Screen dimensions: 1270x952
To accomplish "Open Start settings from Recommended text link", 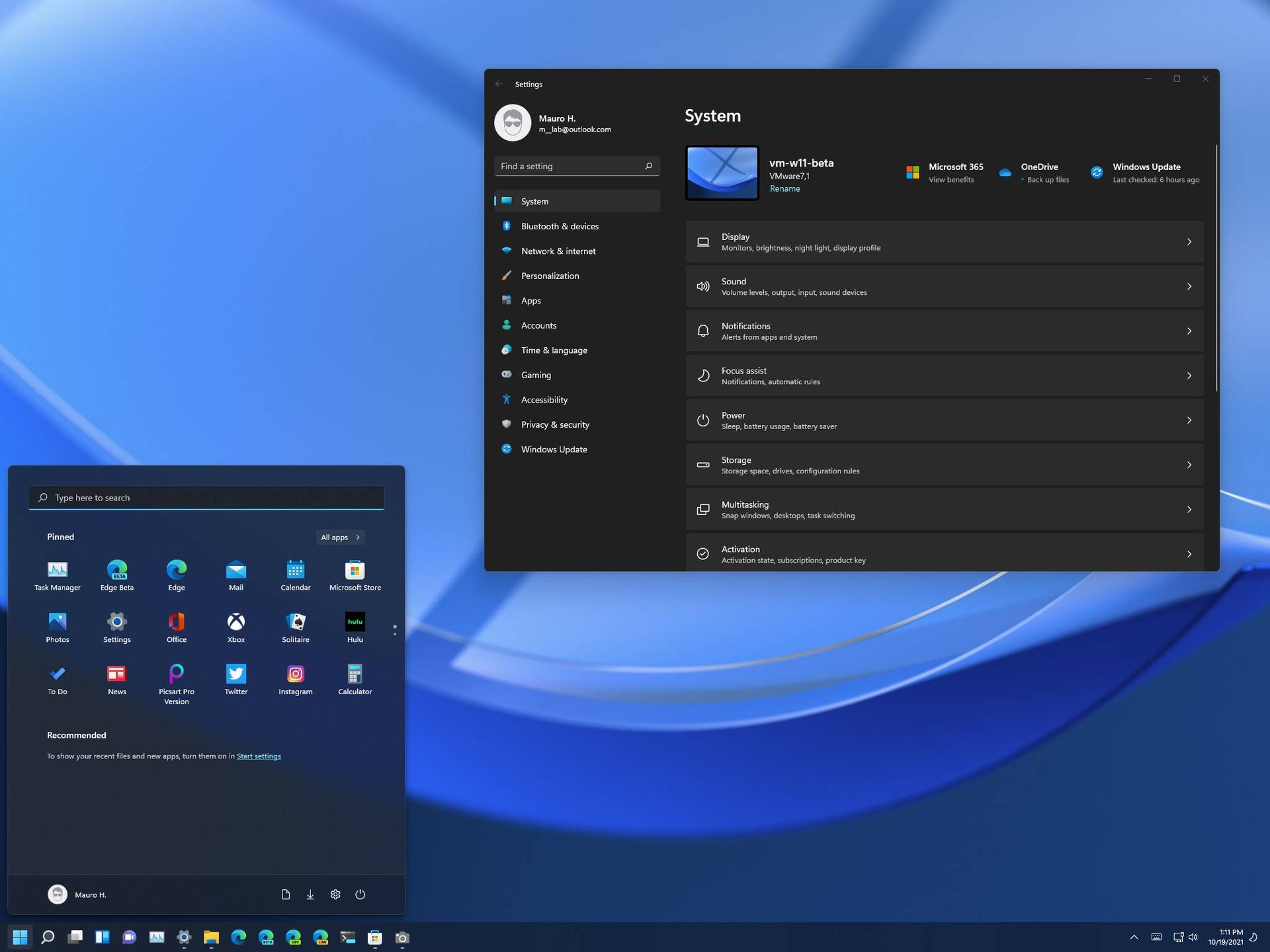I will click(259, 756).
